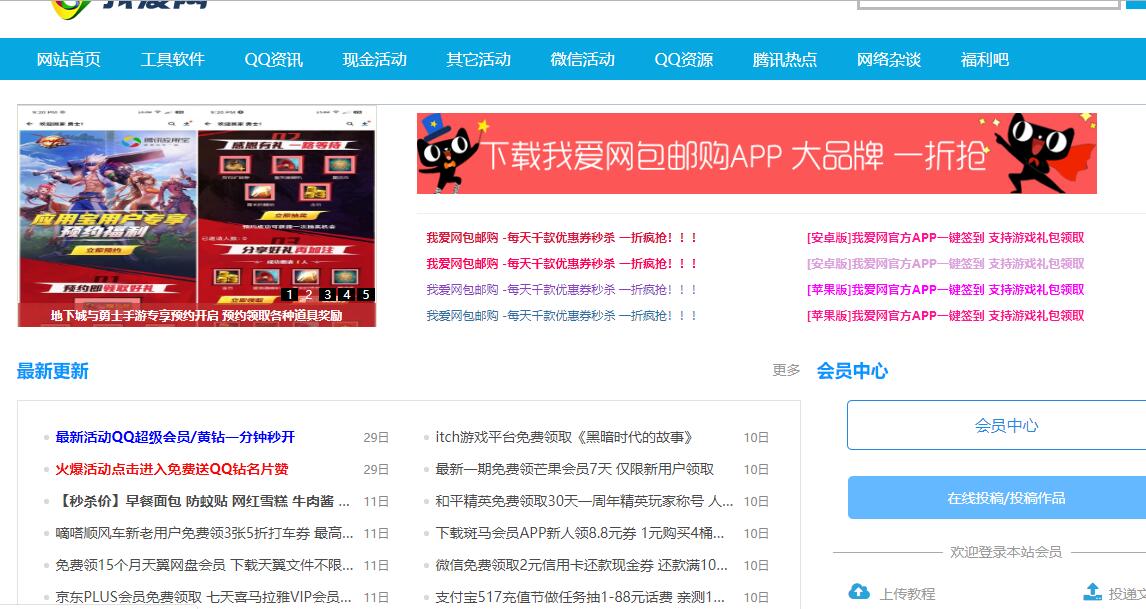Open 微信免费领取2元信用卡还款现金券 article

tap(582, 565)
